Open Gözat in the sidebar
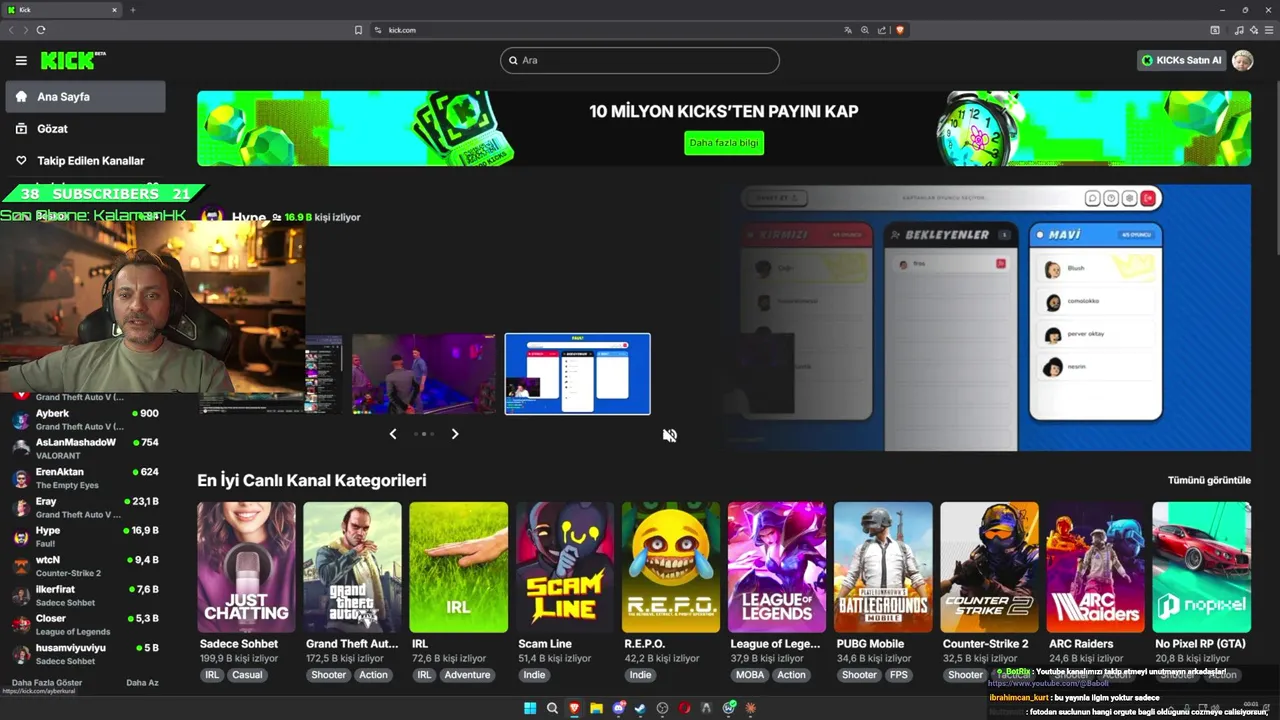 tap(86, 129)
